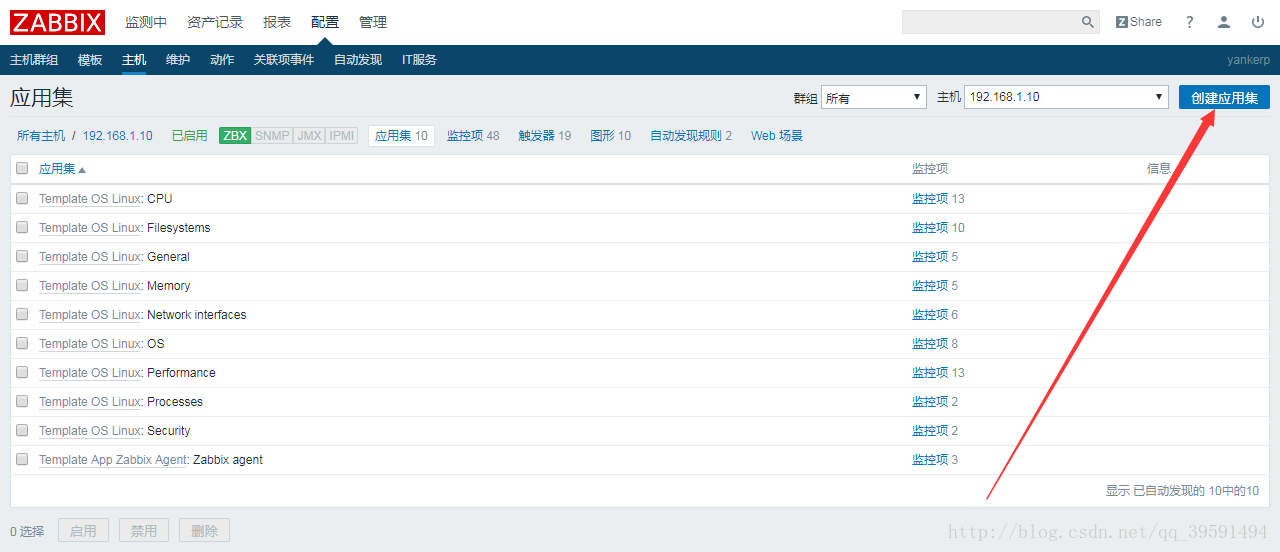Viewport: 1280px width, 552px height.
Task: Click the 启用 button
Action: click(x=83, y=531)
